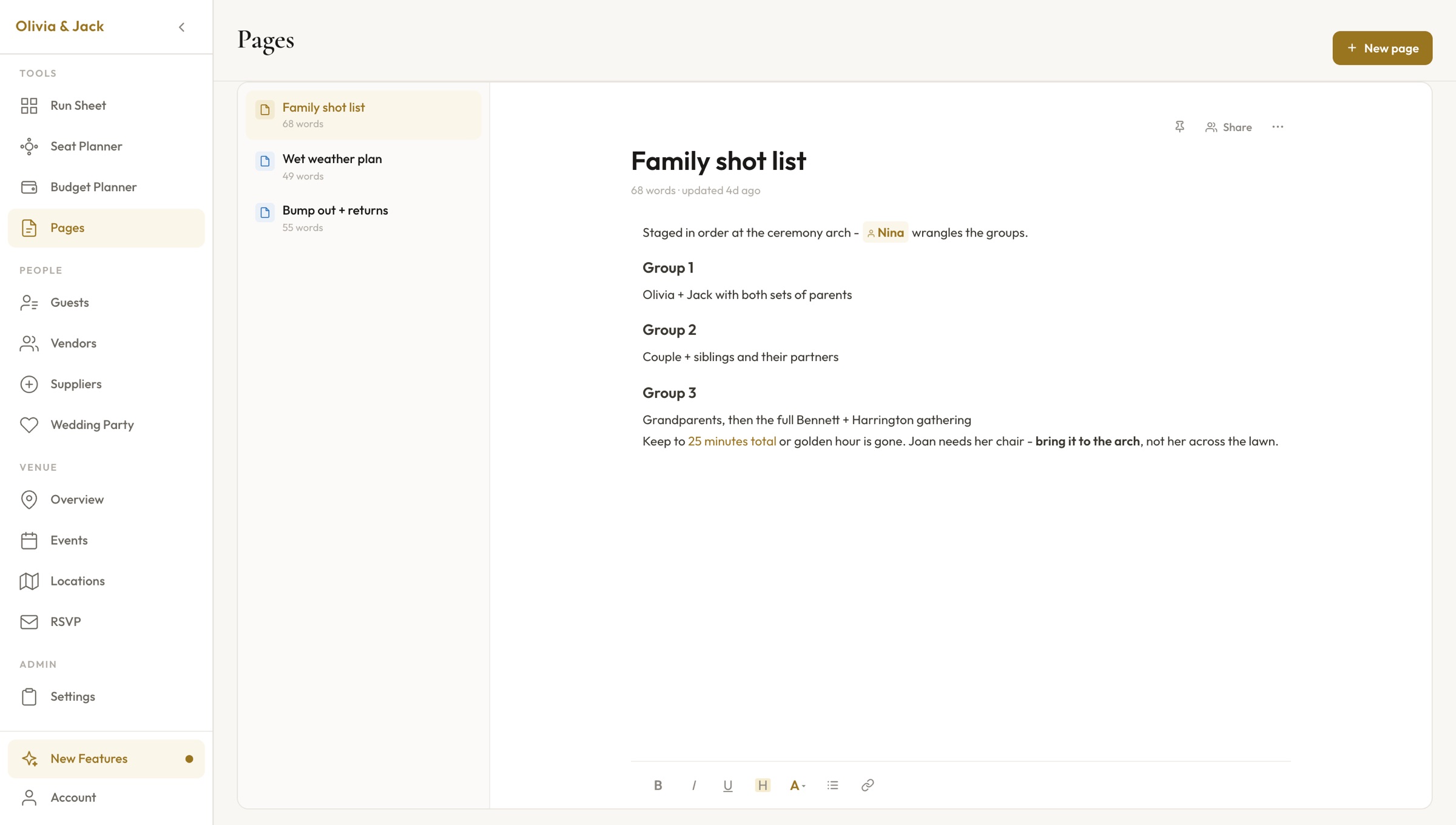Open New Features announcements
The image size is (1456, 825).
coord(106,758)
